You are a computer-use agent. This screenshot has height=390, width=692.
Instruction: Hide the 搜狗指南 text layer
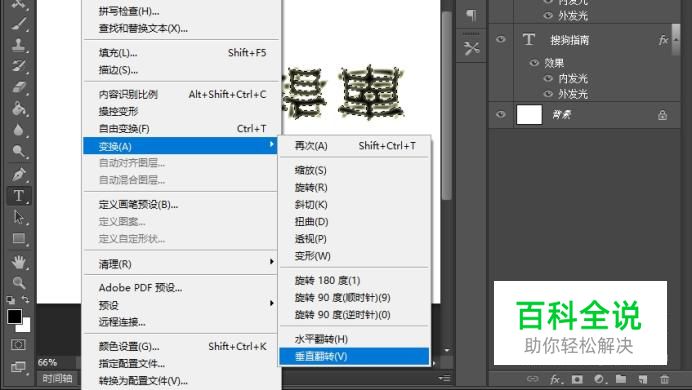click(500, 39)
